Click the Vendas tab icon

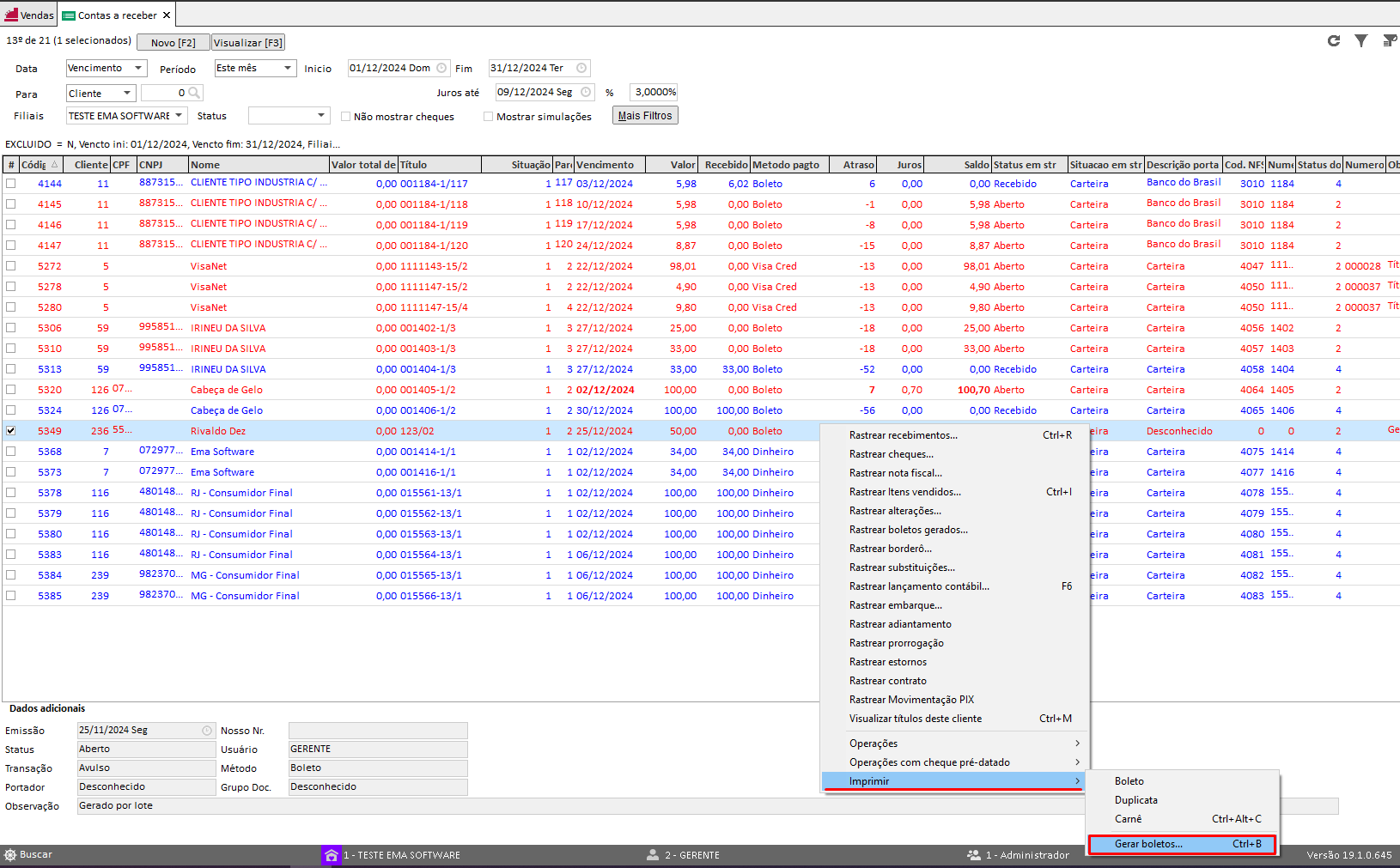(x=11, y=15)
